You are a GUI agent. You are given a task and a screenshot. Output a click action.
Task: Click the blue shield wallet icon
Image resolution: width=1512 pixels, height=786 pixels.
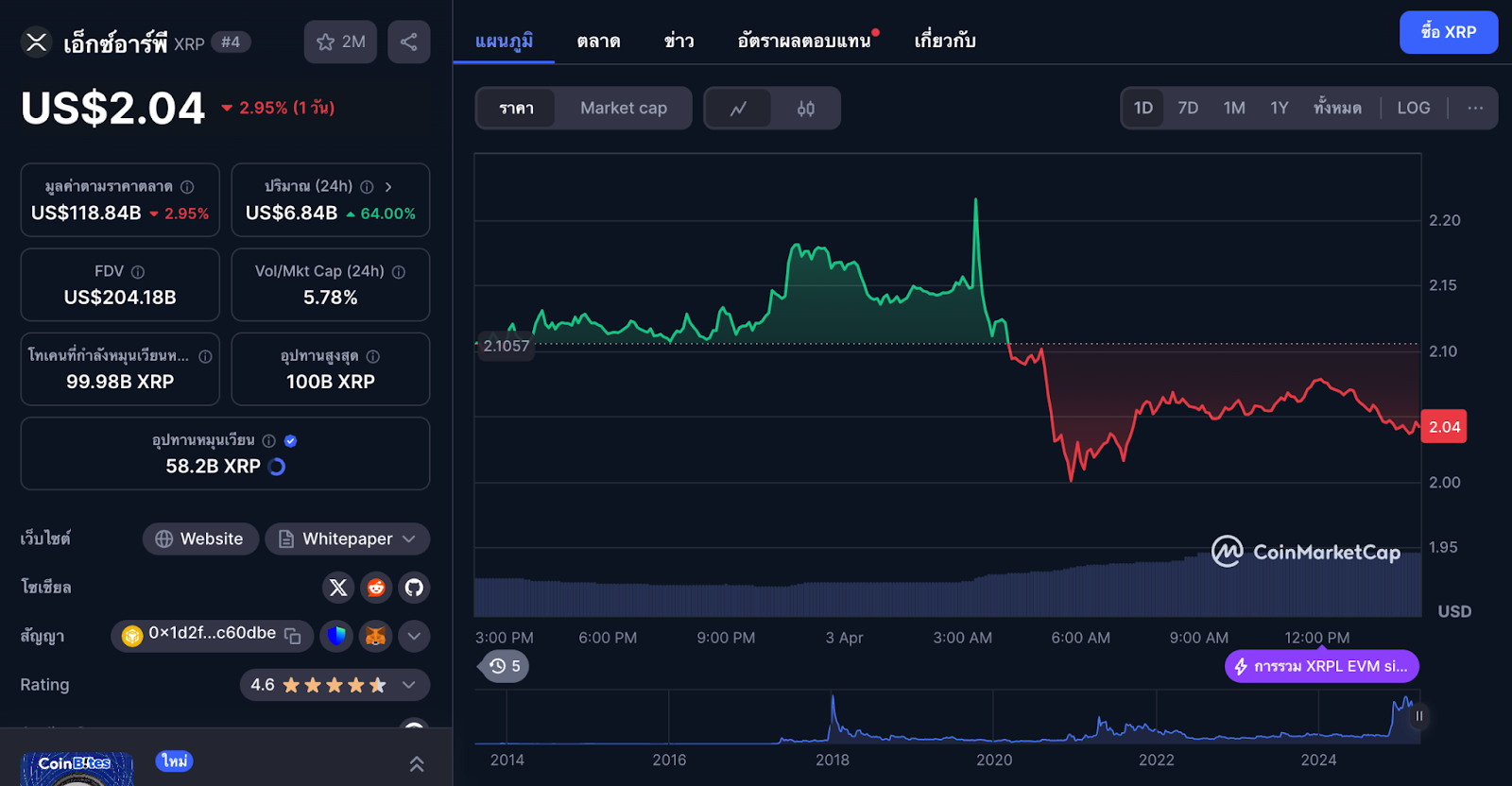(336, 636)
